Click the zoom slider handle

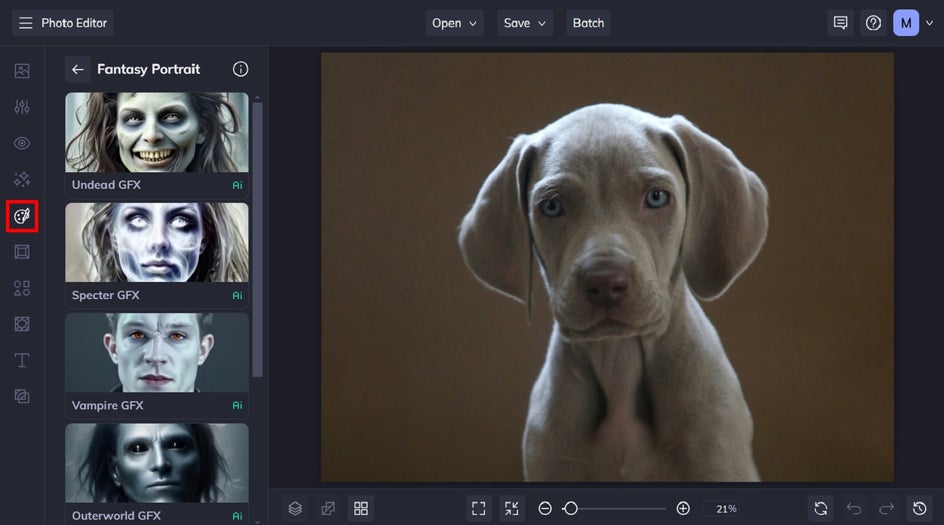570,508
